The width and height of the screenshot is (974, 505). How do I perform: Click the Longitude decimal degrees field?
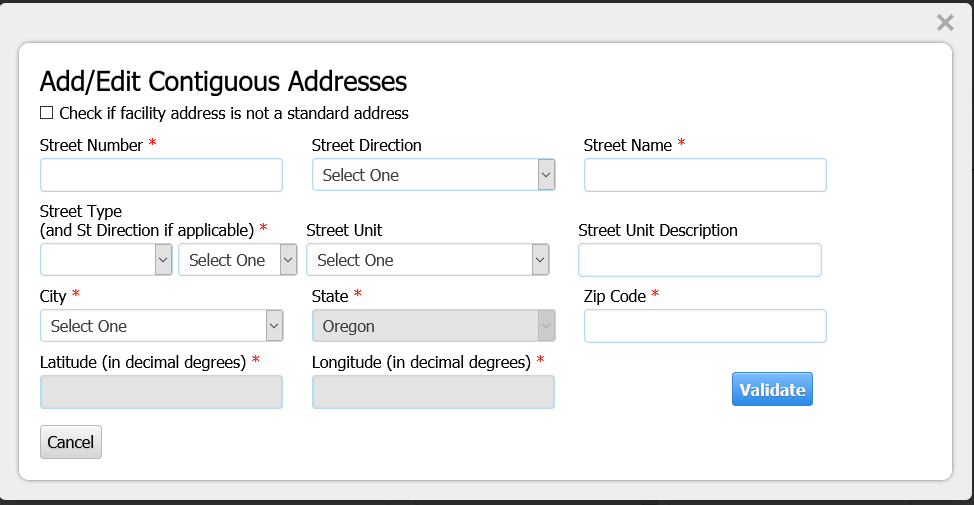click(x=434, y=392)
